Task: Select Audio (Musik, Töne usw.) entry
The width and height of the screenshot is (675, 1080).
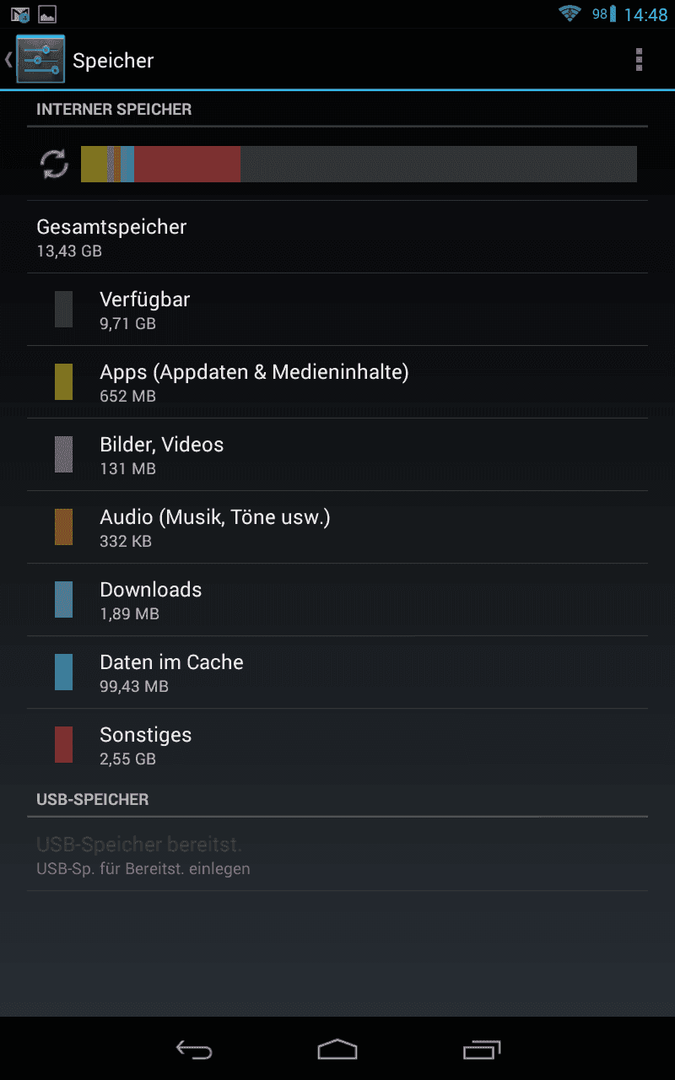Action: point(338,528)
